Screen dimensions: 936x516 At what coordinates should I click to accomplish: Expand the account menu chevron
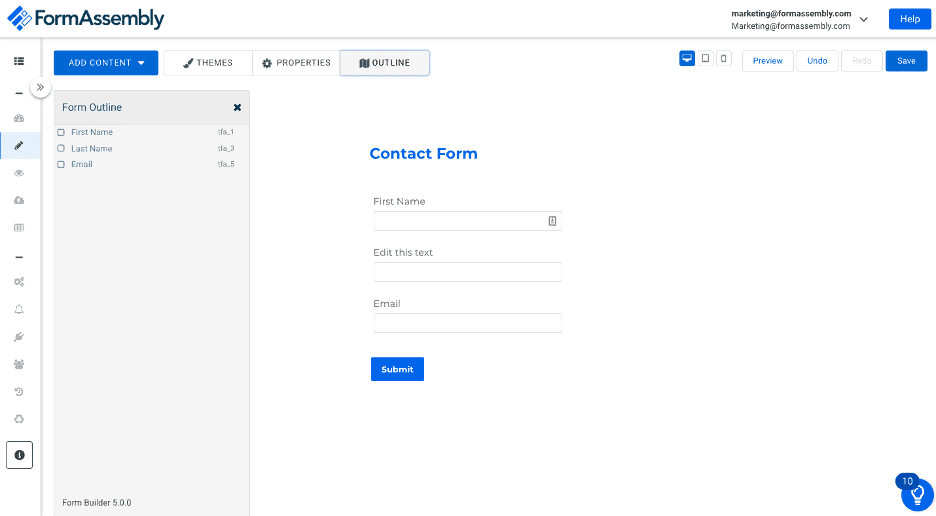[x=864, y=19]
